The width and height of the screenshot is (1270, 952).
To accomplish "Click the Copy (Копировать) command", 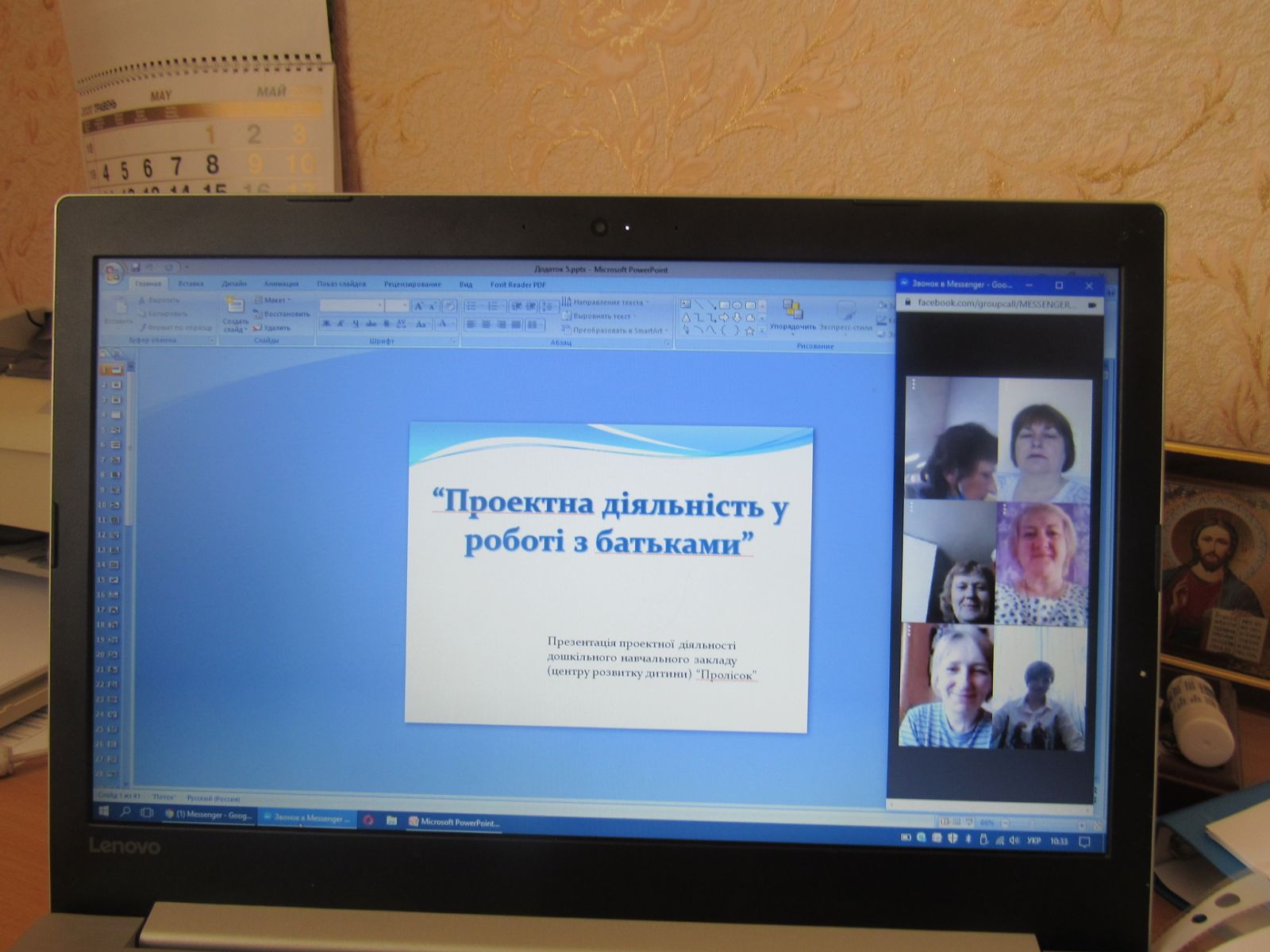I will point(161,313).
